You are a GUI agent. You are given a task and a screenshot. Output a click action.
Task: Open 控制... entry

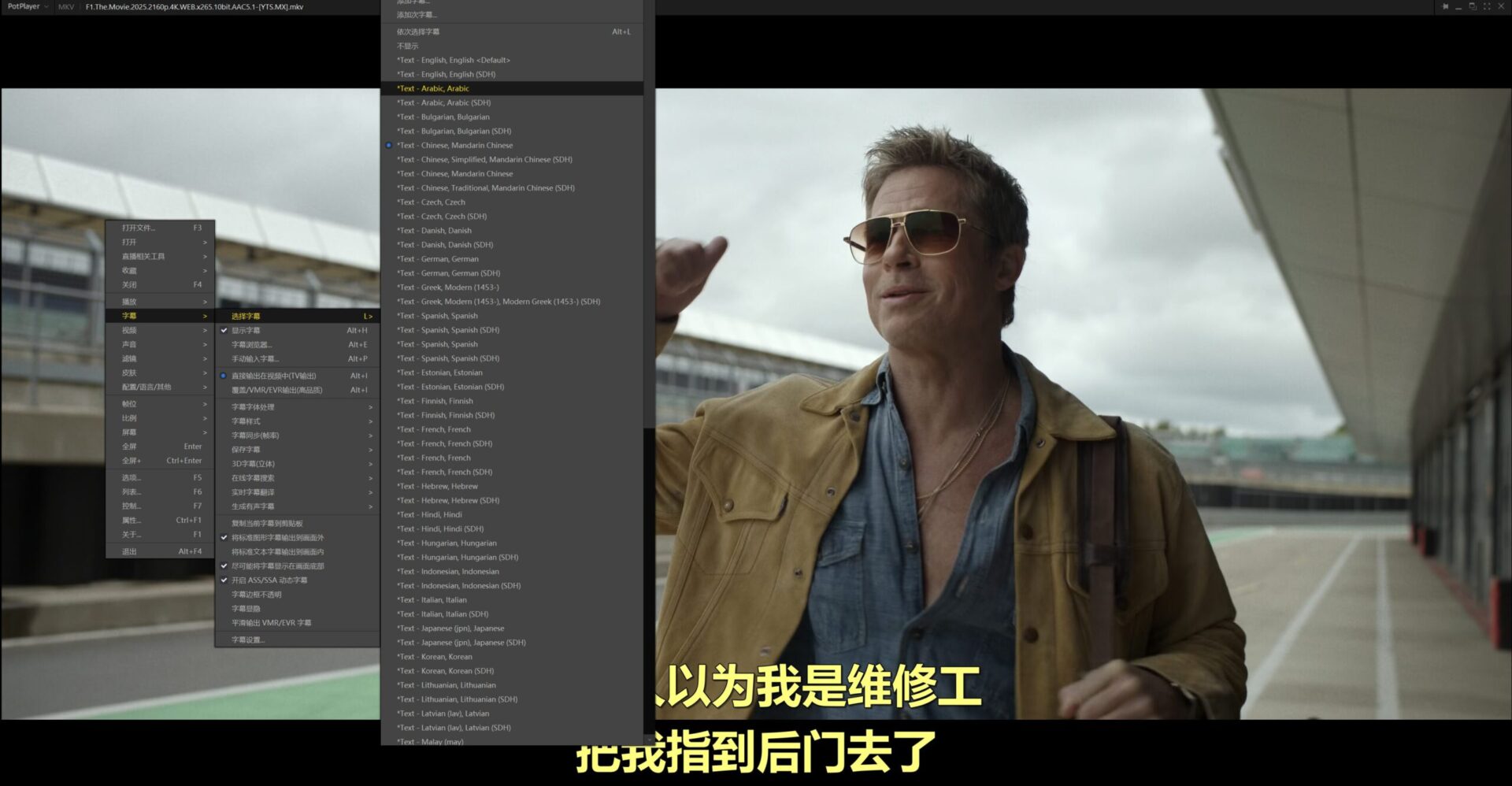tap(161, 506)
